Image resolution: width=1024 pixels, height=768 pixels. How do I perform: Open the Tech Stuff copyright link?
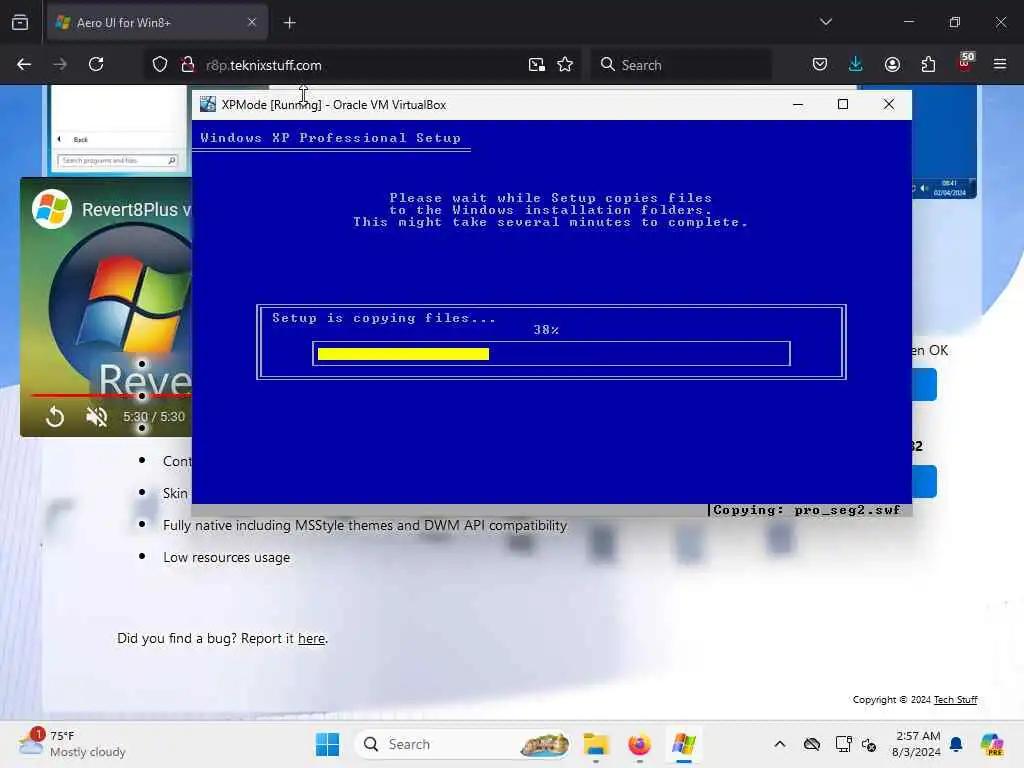pyautogui.click(x=955, y=699)
